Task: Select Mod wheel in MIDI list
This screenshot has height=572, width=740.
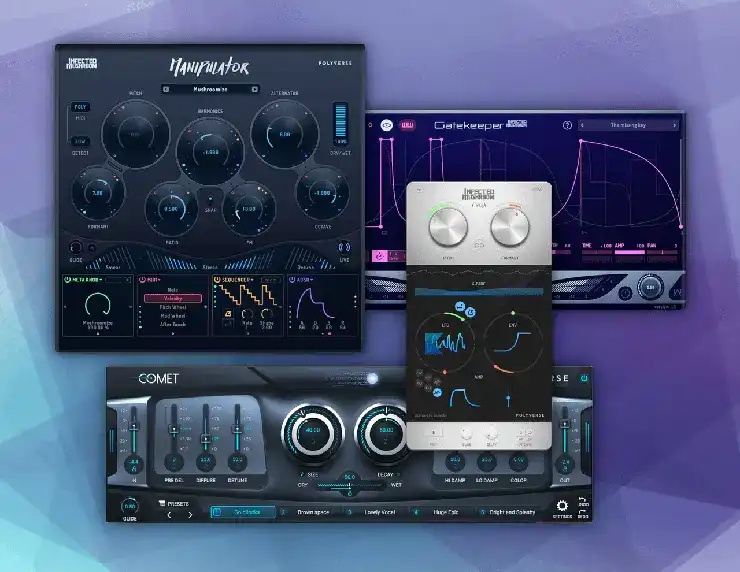Action: click(x=173, y=316)
